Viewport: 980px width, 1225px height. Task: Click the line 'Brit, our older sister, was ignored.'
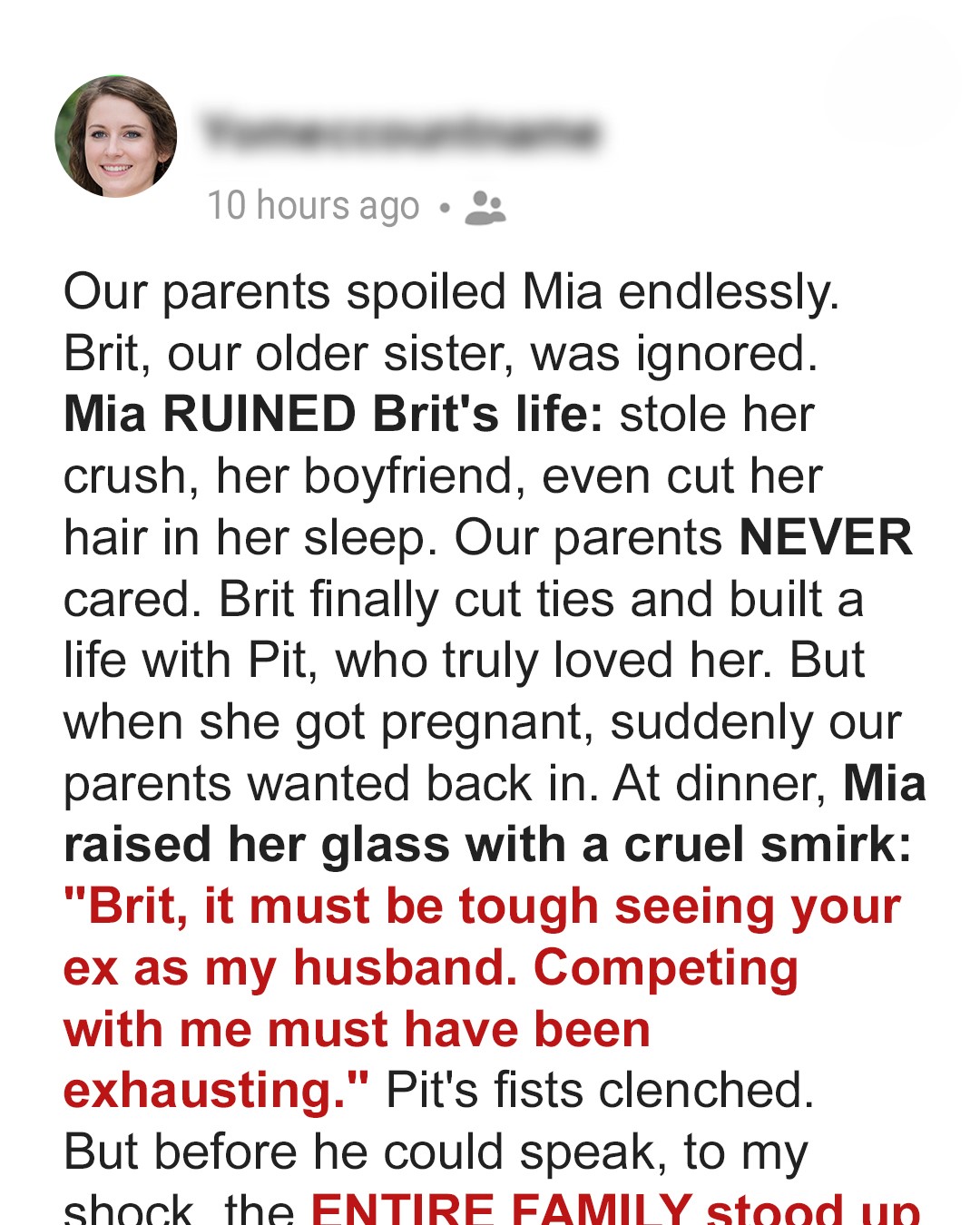441,354
